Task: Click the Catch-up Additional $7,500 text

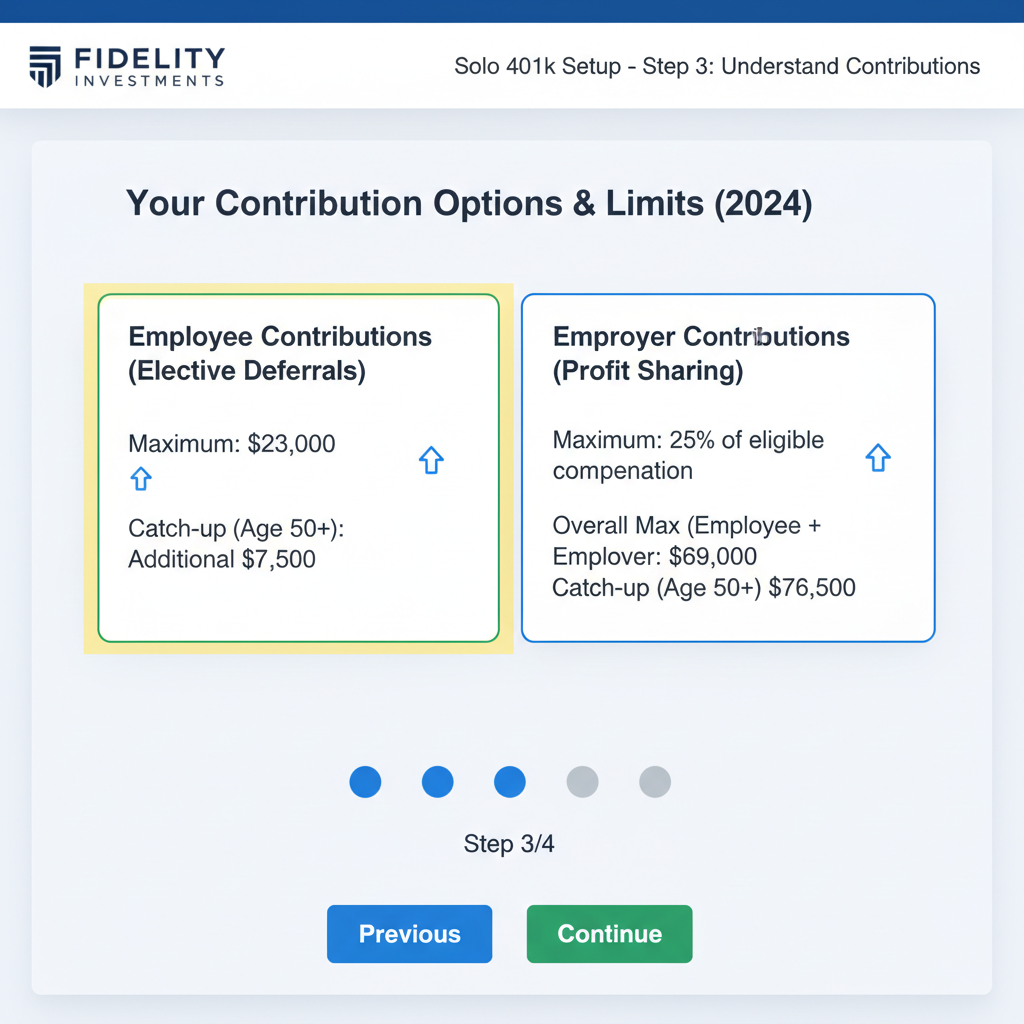Action: point(230,544)
